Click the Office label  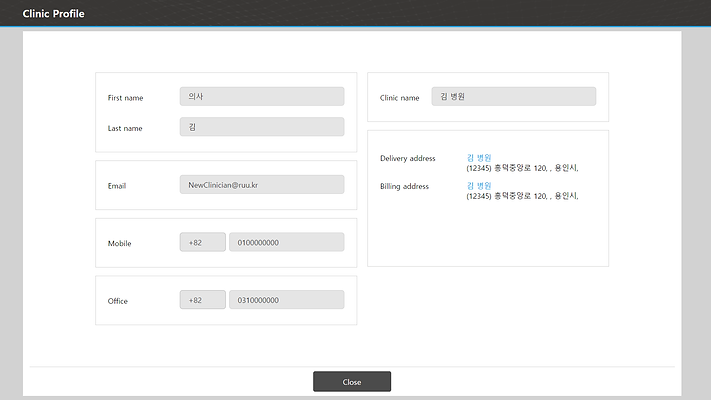[x=118, y=301]
